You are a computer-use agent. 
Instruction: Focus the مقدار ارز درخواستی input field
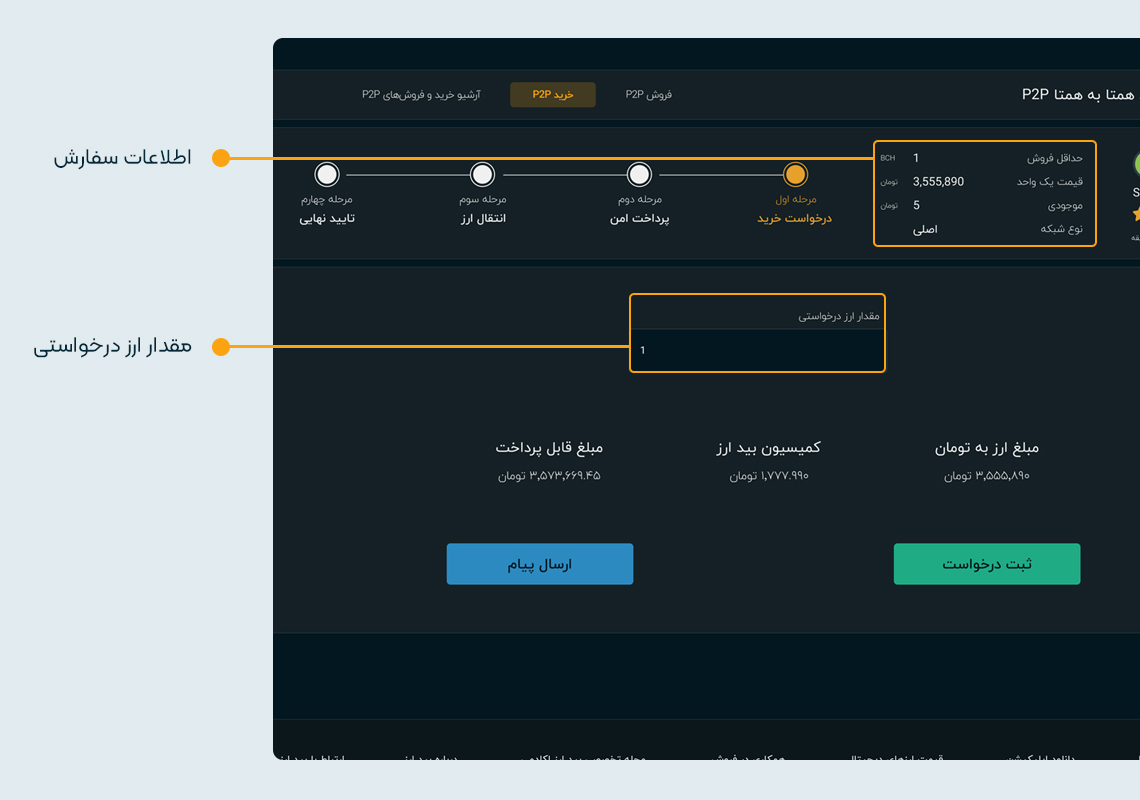(758, 351)
